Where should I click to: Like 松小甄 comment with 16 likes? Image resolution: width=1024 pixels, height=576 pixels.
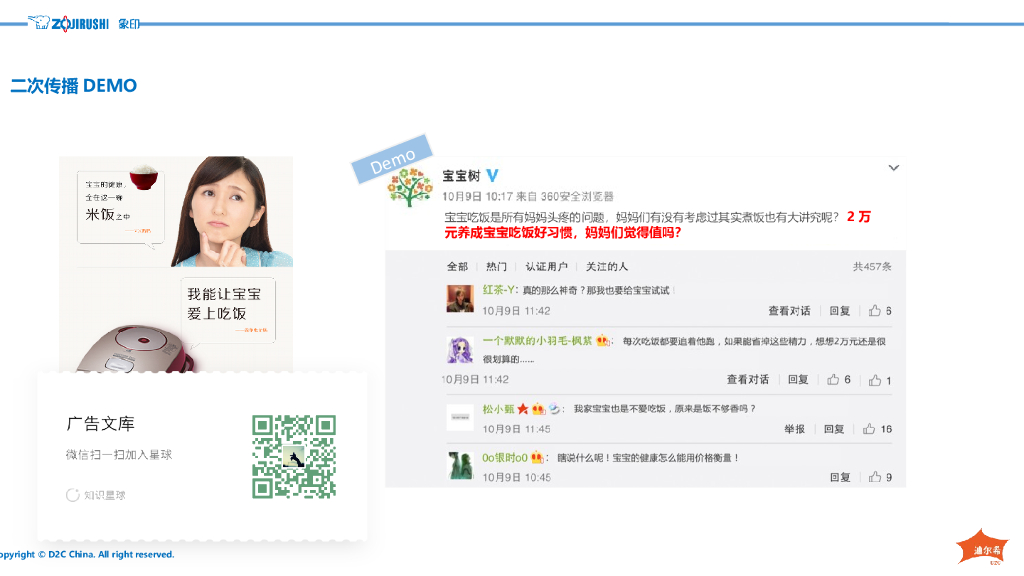tap(869, 429)
